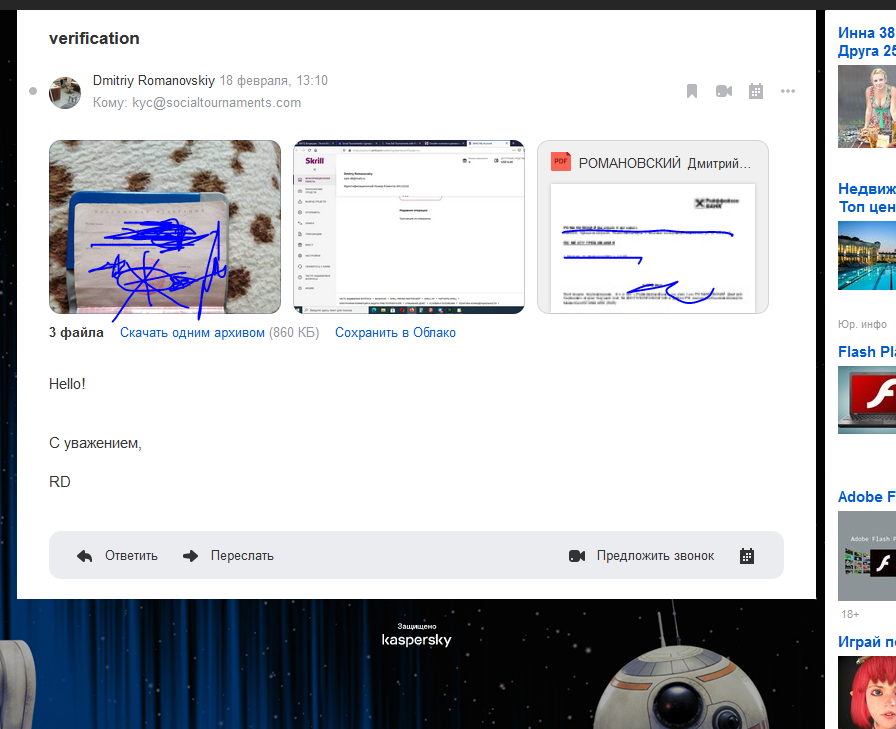Open the pool resort ad image

coord(867,255)
